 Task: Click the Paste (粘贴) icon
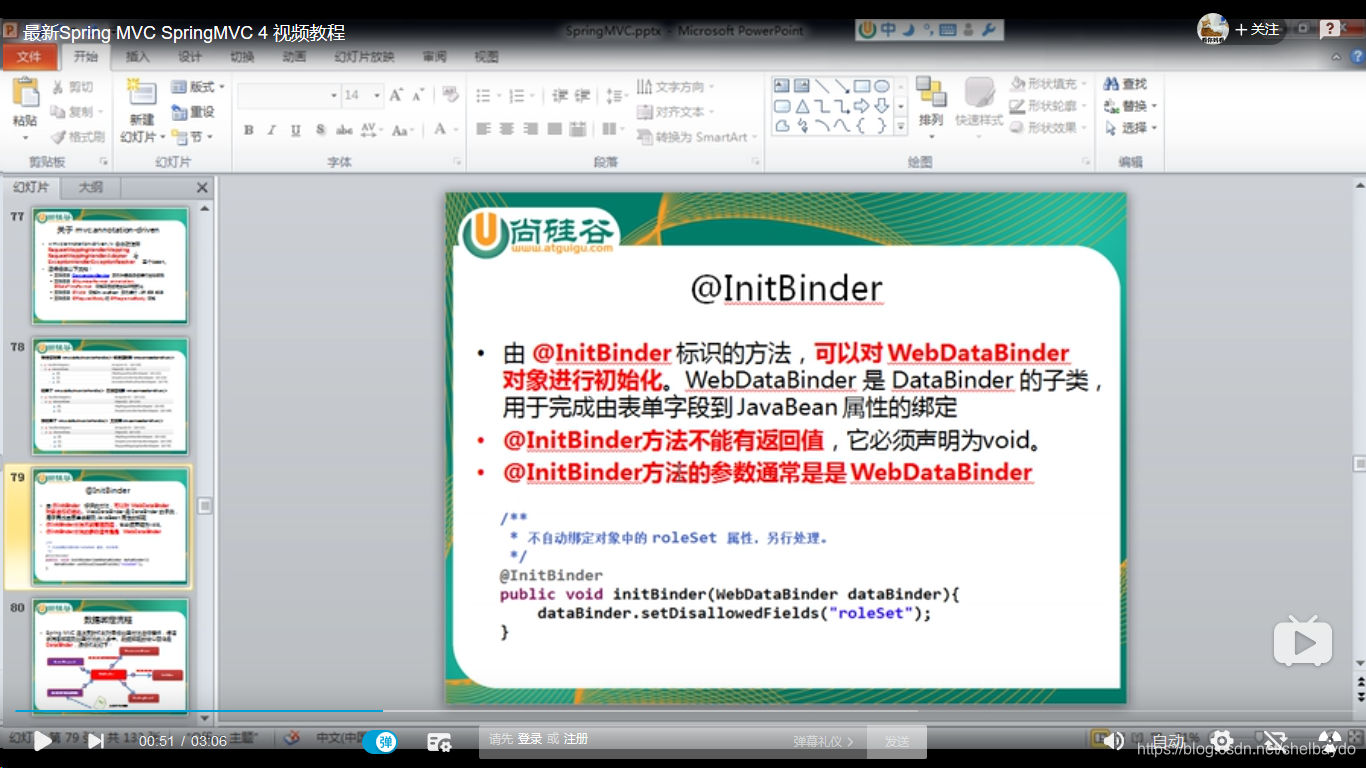coord(25,94)
